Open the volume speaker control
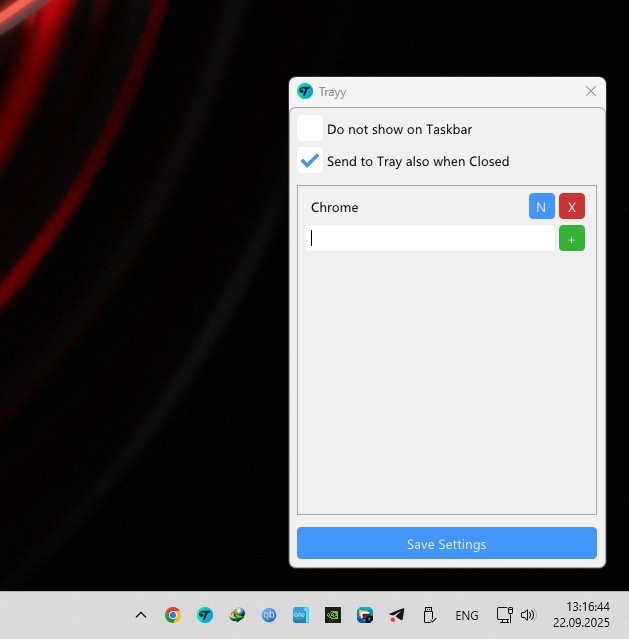This screenshot has height=639, width=629. 528,615
